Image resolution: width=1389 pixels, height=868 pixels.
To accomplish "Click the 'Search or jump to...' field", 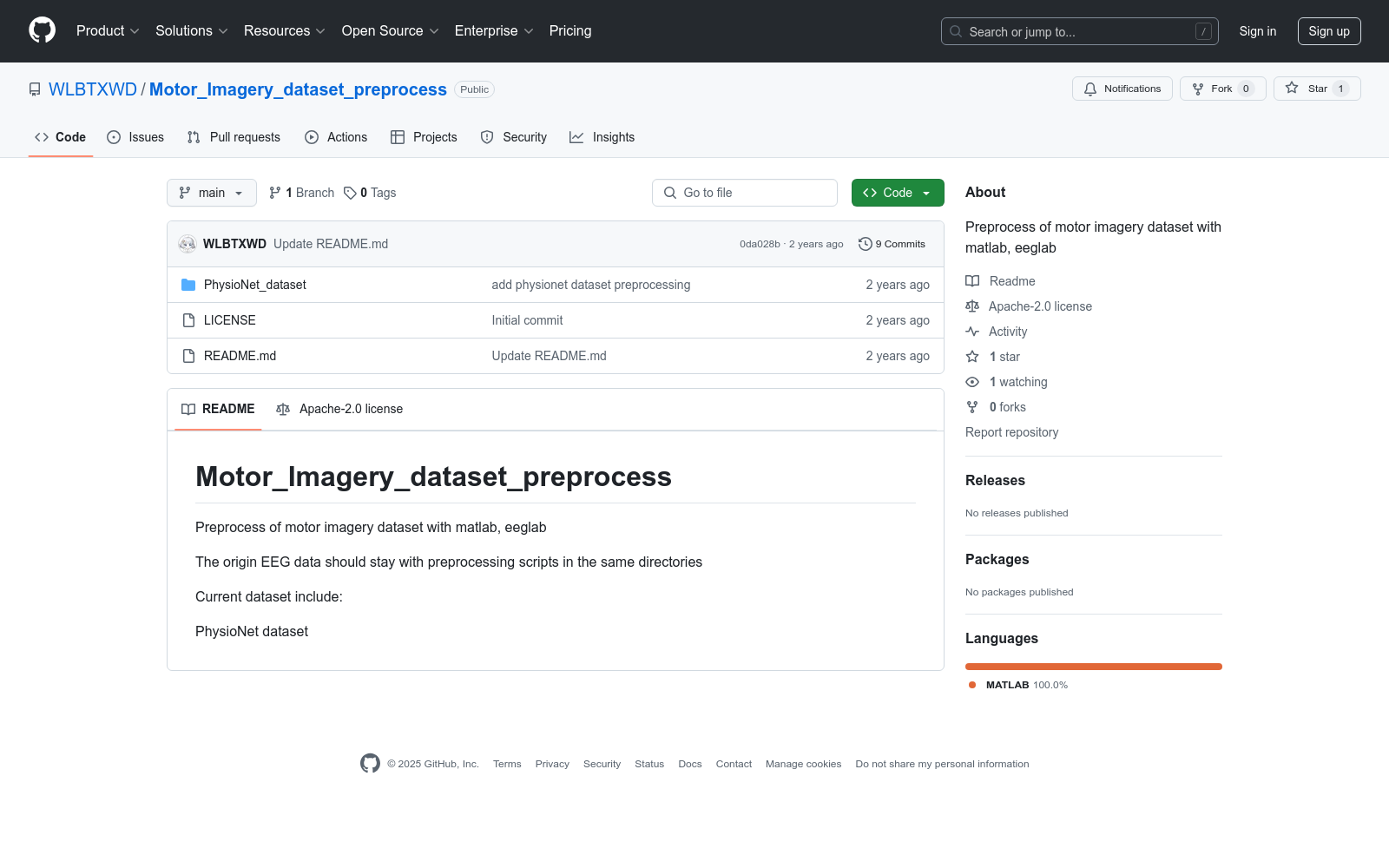I will [x=1080, y=31].
